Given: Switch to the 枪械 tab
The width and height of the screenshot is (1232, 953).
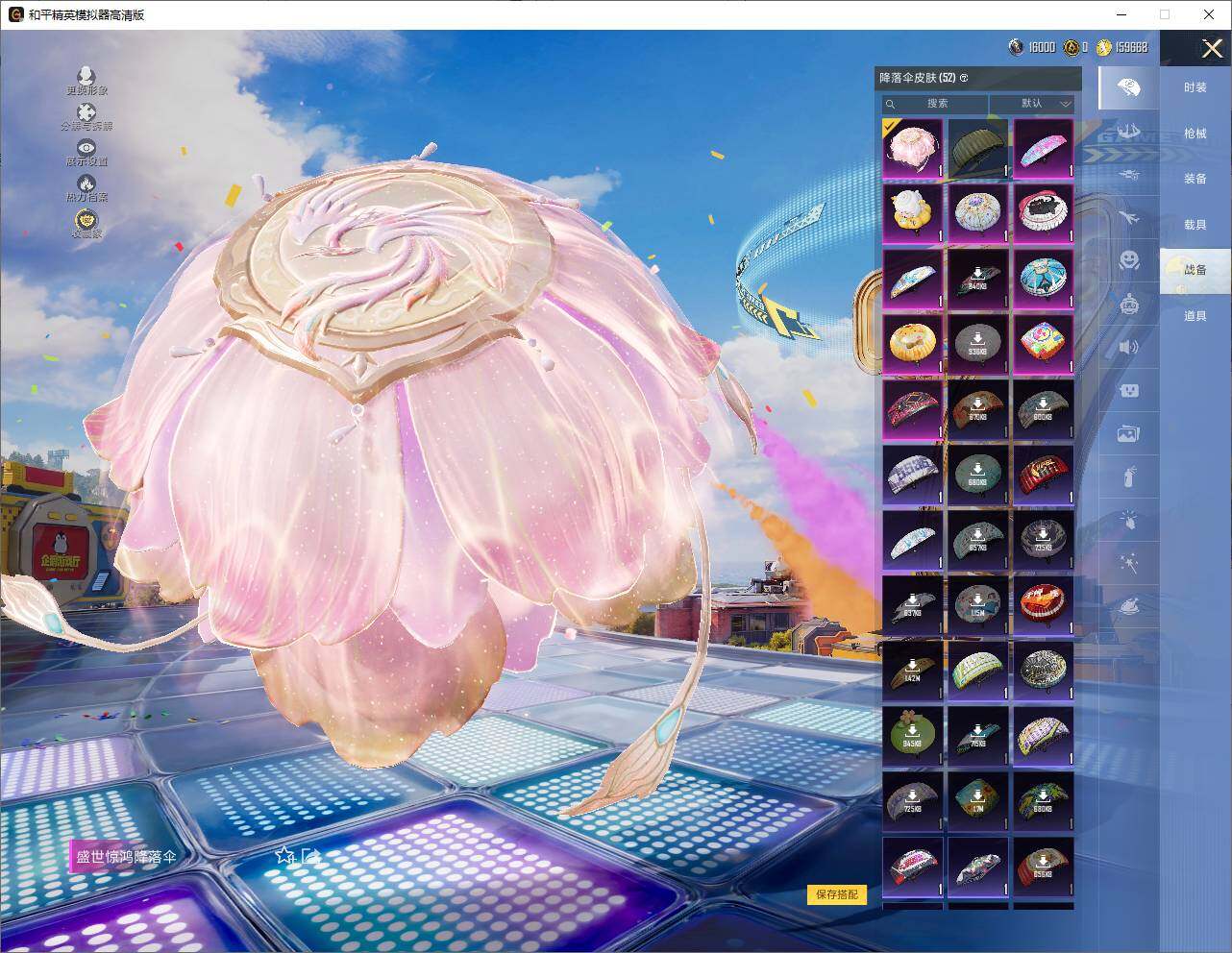Looking at the screenshot, I should click(1195, 134).
